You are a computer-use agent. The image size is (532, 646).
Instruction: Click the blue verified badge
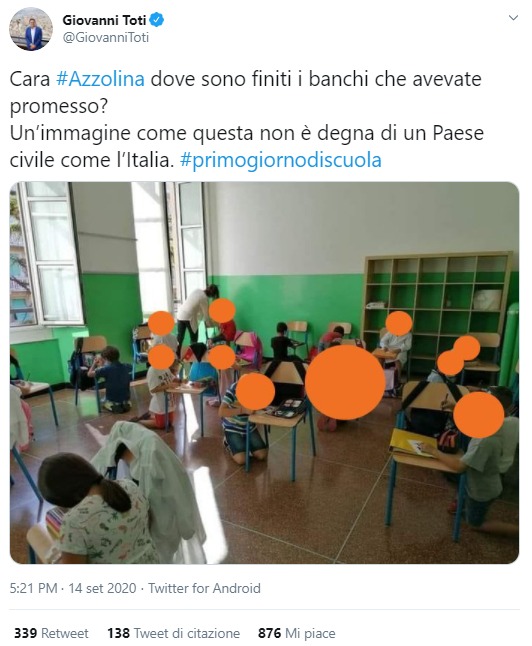pyautogui.click(x=157, y=19)
